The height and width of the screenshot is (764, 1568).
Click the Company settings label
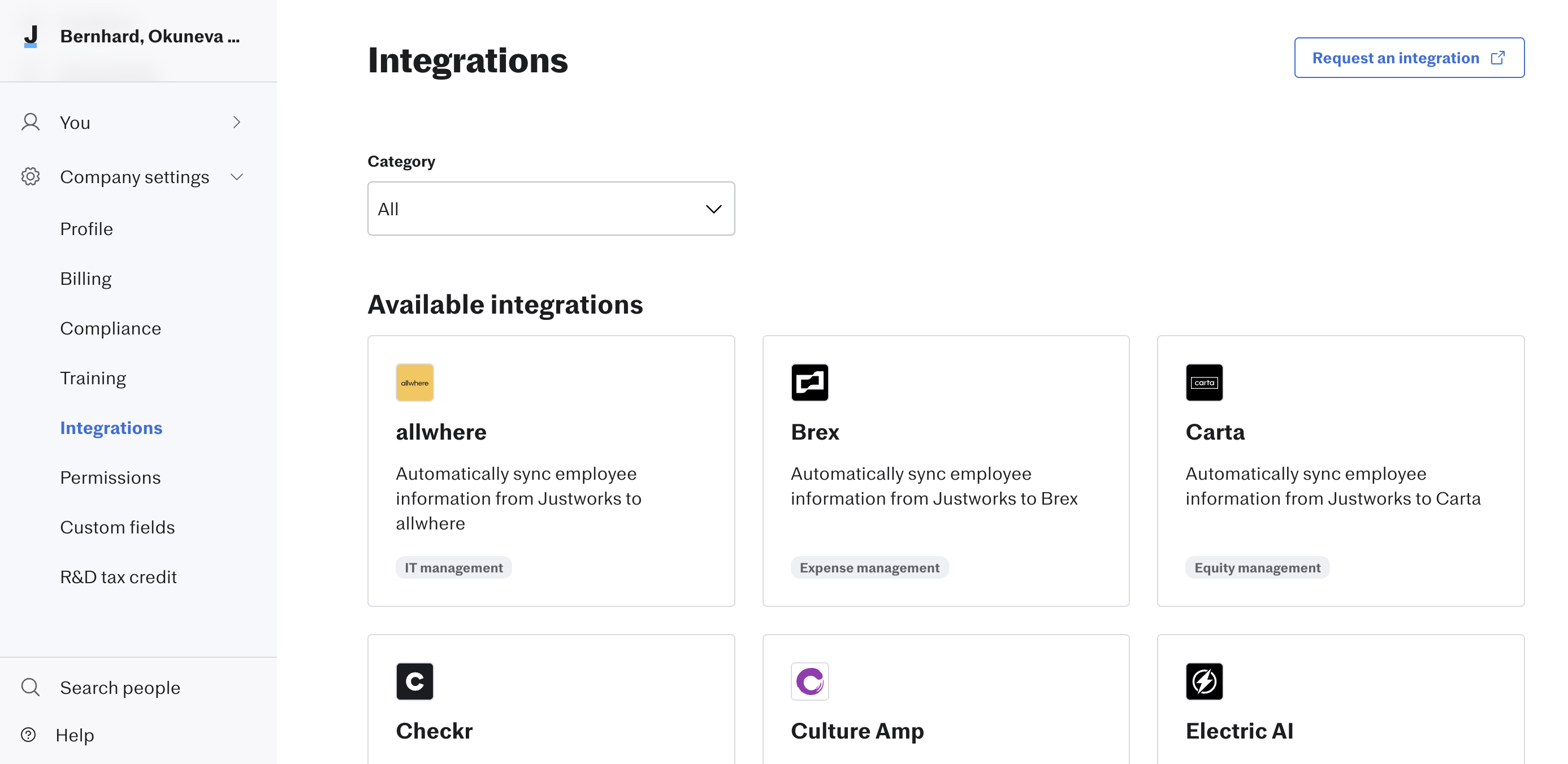click(x=135, y=176)
